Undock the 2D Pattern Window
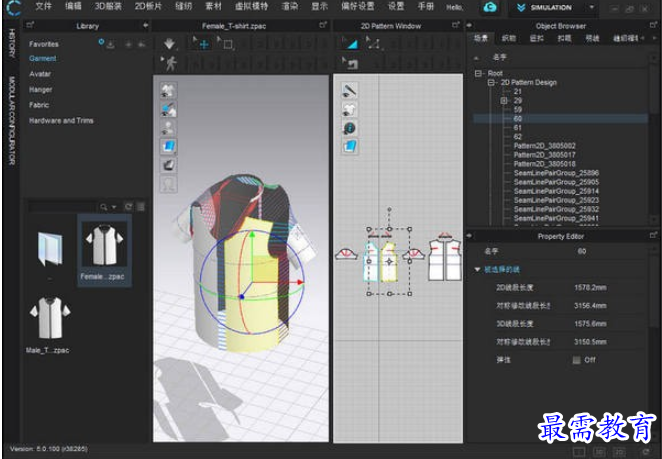The height and width of the screenshot is (459, 662). pos(456,25)
